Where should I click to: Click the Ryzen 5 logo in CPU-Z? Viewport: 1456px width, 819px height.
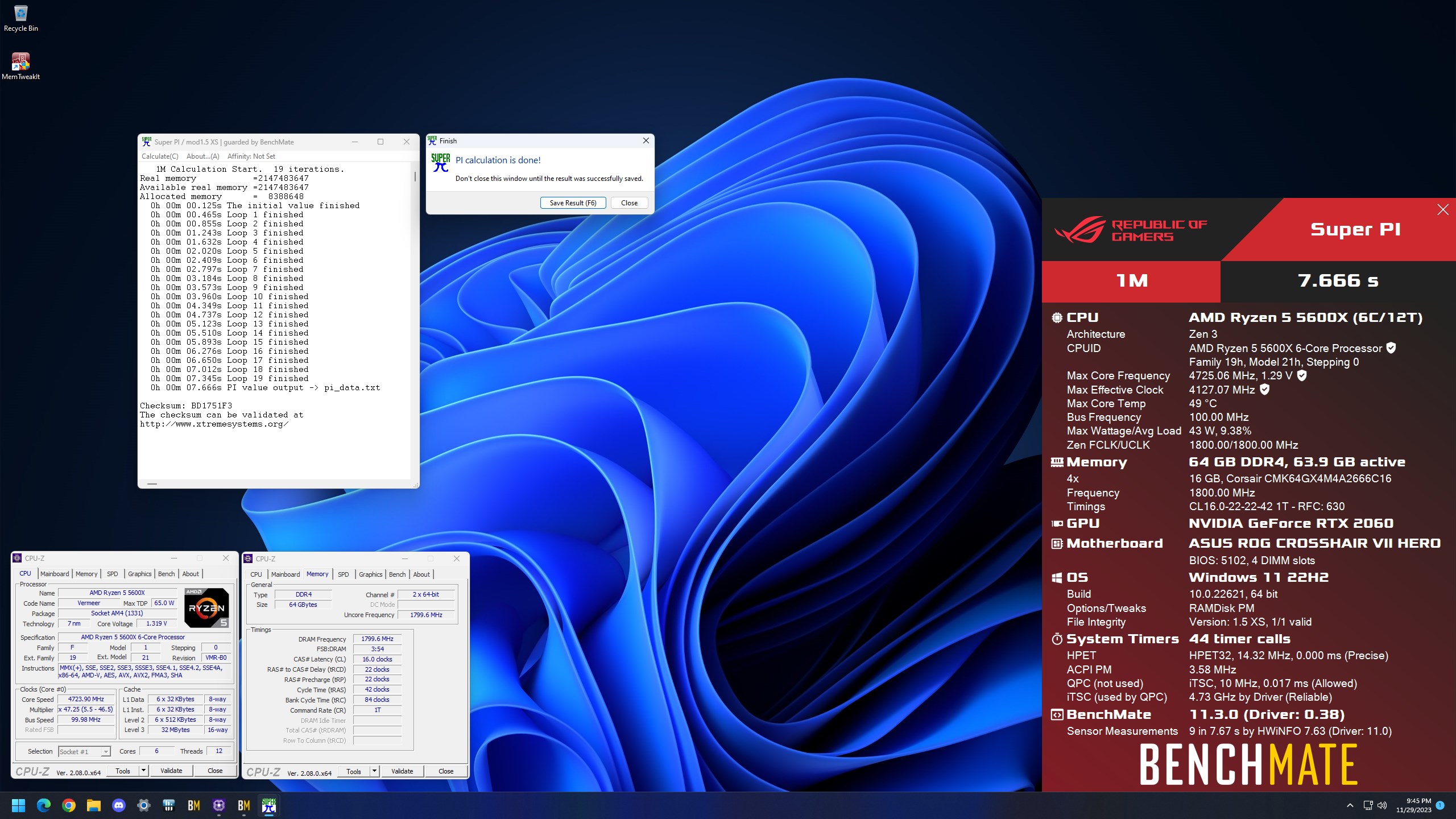[x=207, y=608]
